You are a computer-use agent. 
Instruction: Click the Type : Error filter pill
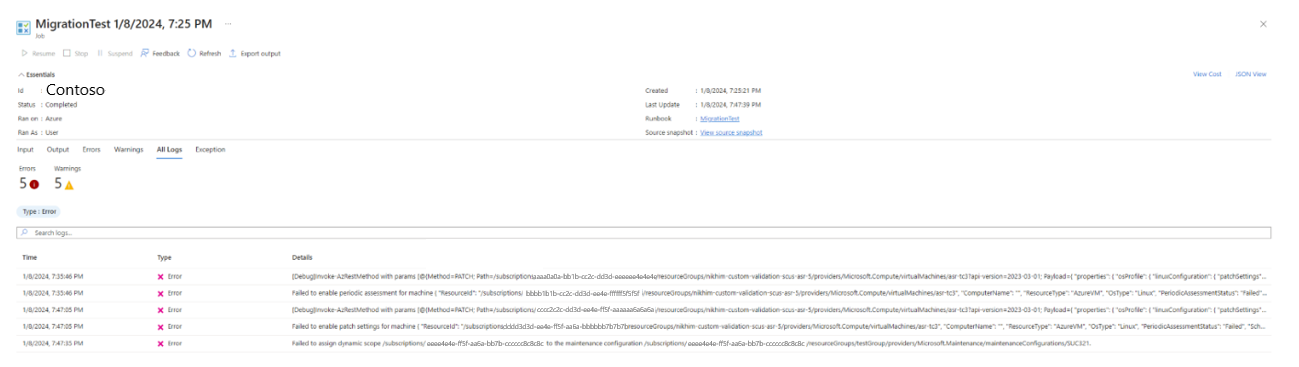(x=38, y=212)
